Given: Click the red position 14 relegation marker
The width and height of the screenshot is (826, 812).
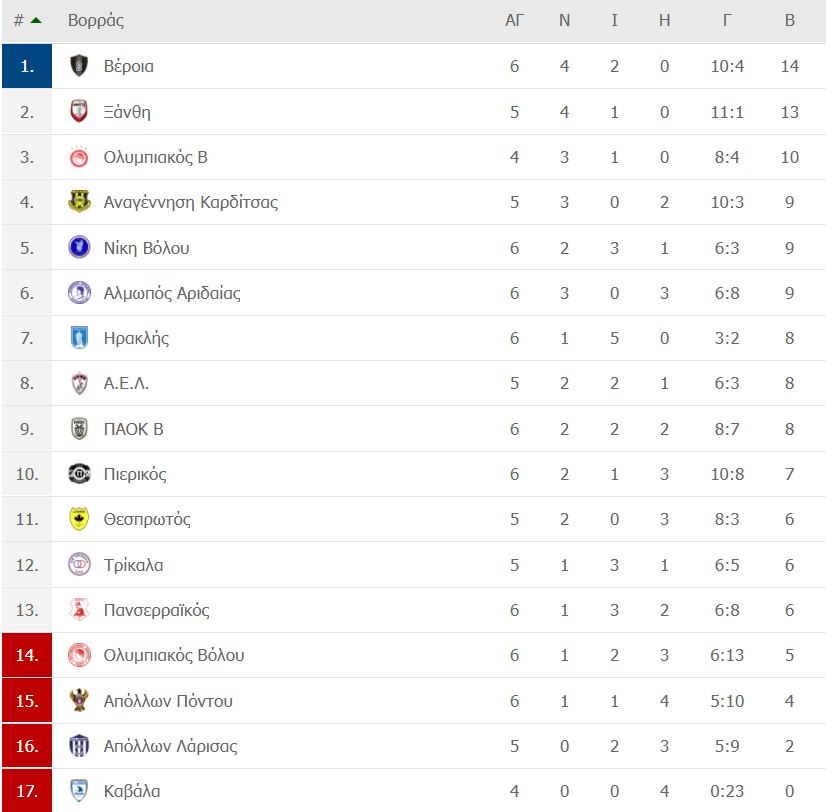Looking at the screenshot, I should coord(27,655).
